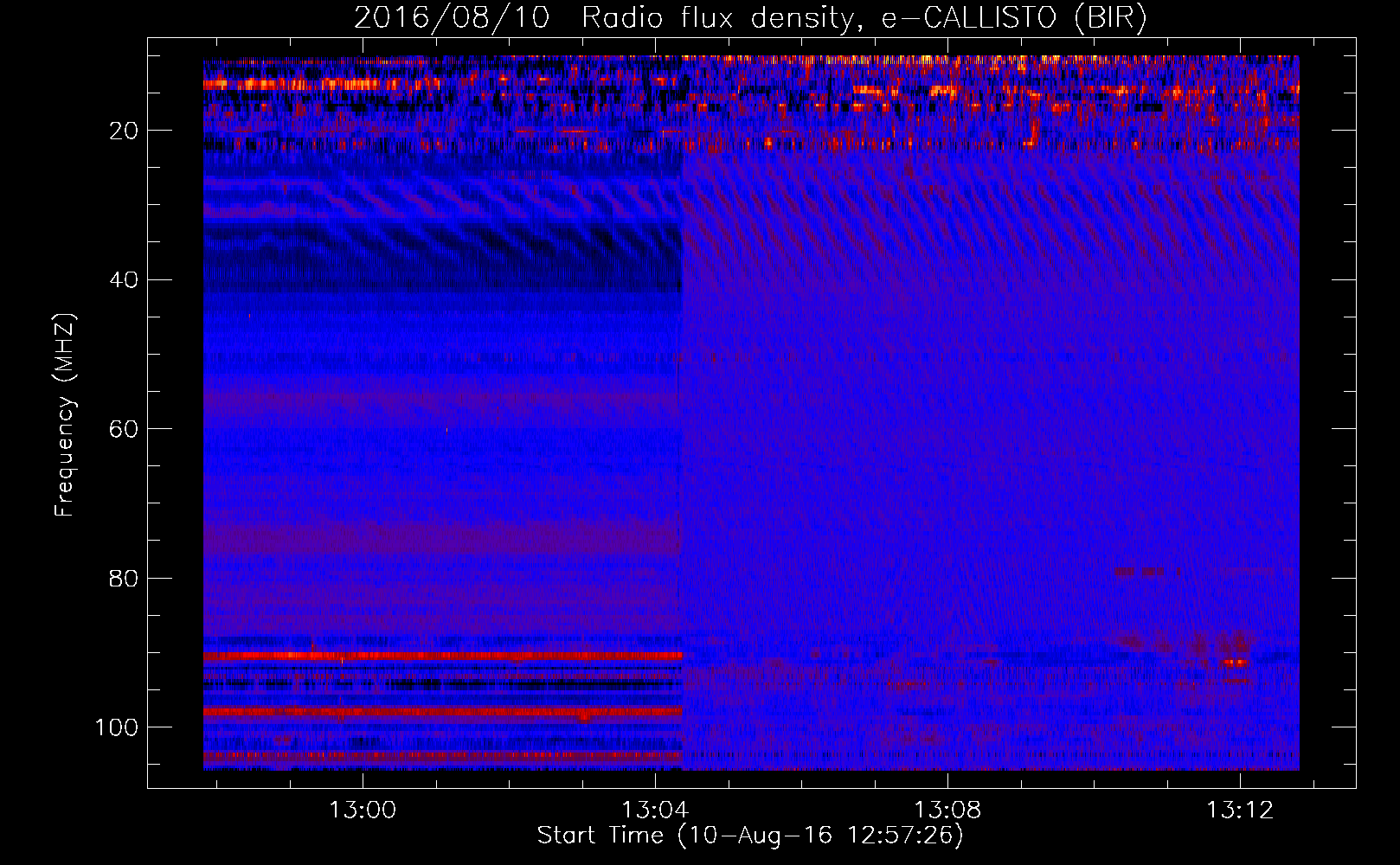This screenshot has height=865, width=1400.
Task: Click the date '2016/08/10' in the title
Action: pos(451,18)
